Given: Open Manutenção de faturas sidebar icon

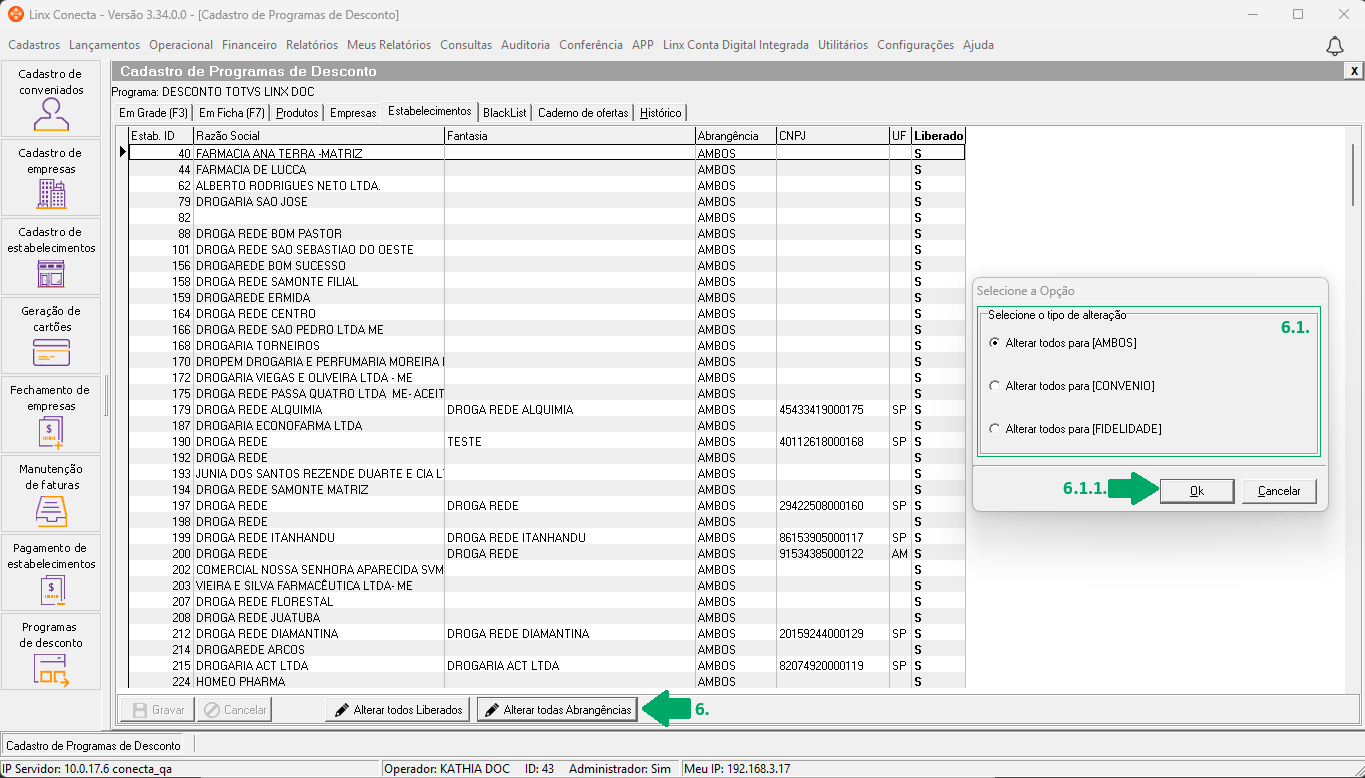Looking at the screenshot, I should pyautogui.click(x=51, y=493).
